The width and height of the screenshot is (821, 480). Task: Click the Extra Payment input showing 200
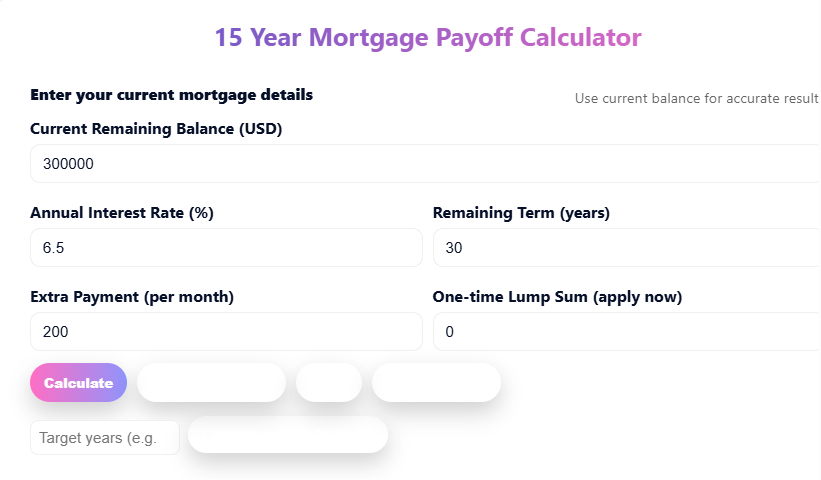point(226,332)
